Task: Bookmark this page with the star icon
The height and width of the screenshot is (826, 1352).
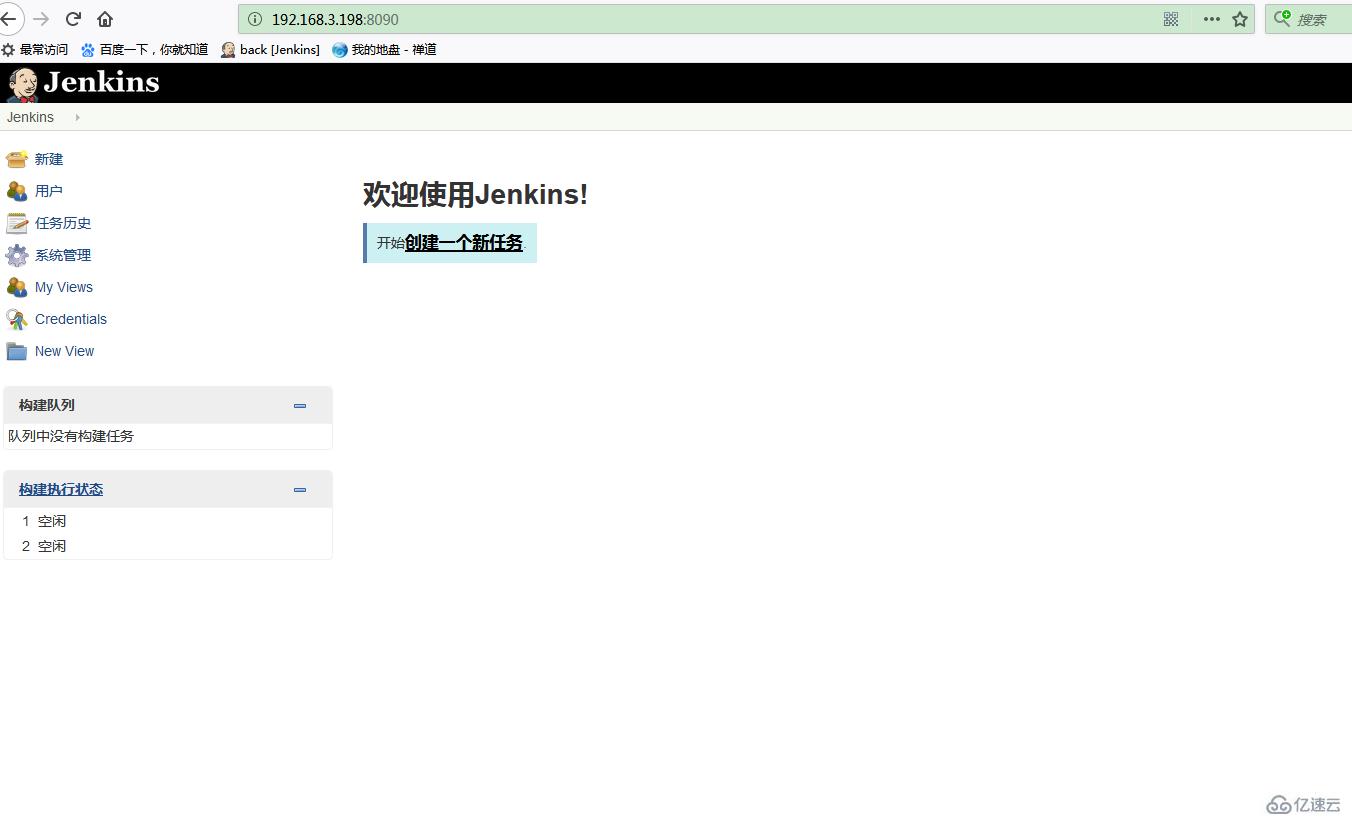Action: (1240, 19)
